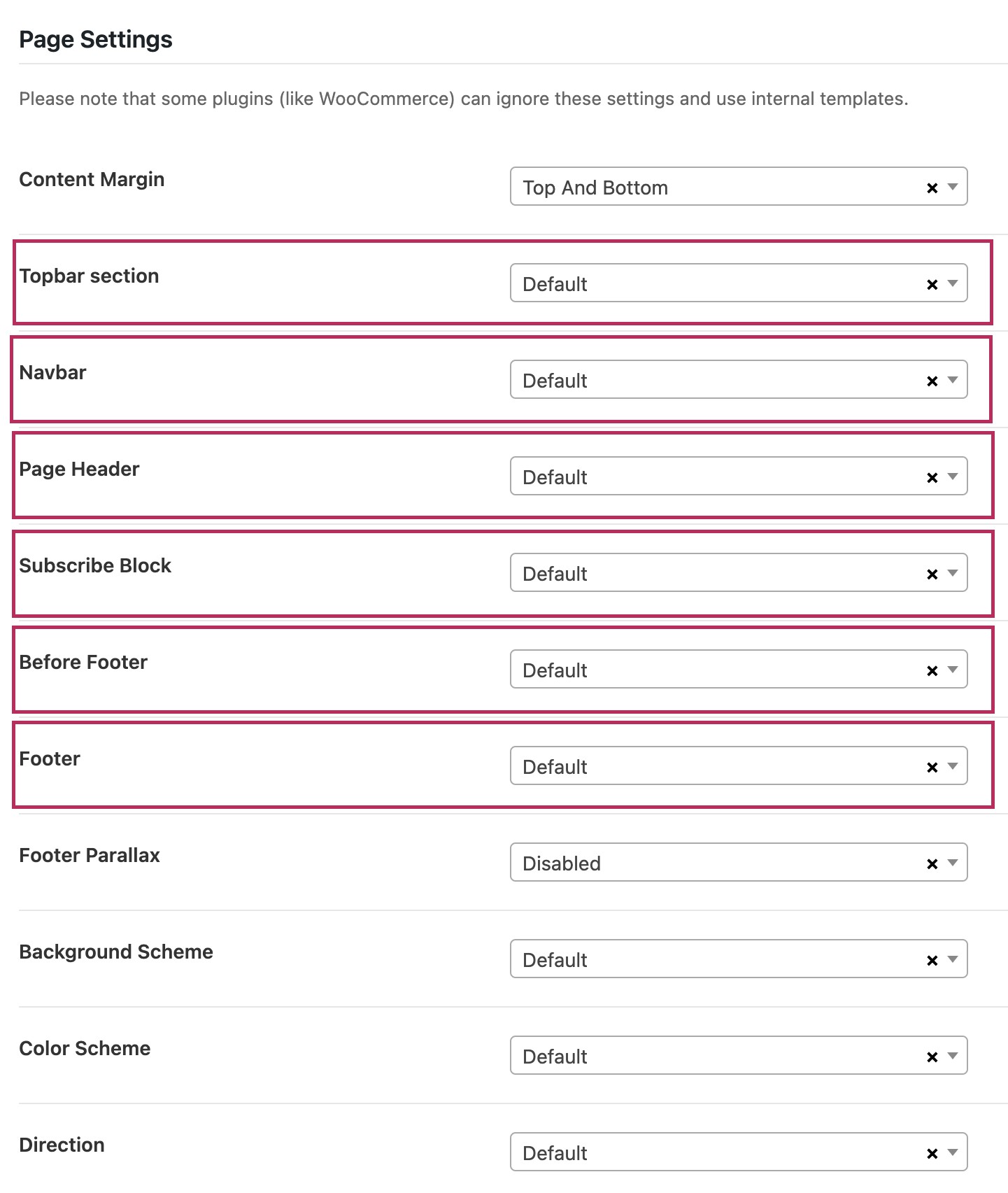Clear the Content Margin selection with x
Viewport: 1008px width, 1193px height.
tap(932, 188)
